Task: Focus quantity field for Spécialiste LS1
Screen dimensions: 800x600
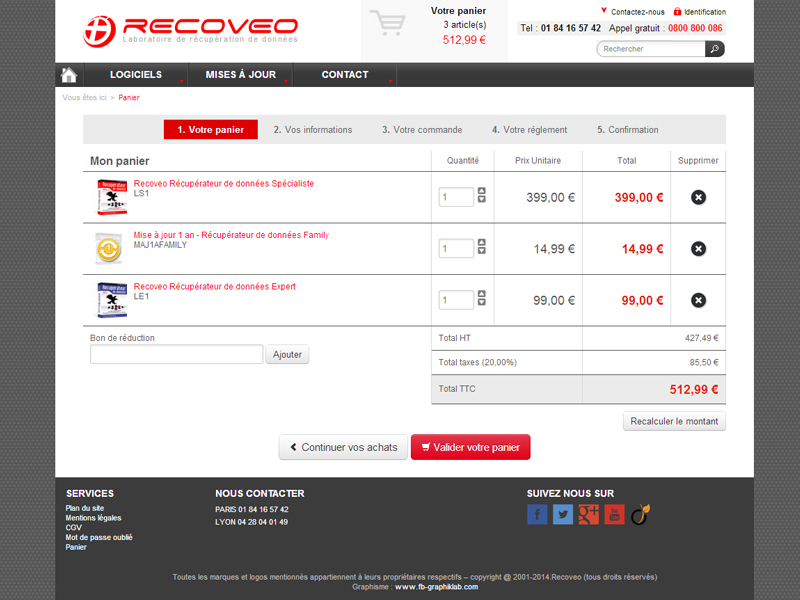Action: 456,197
